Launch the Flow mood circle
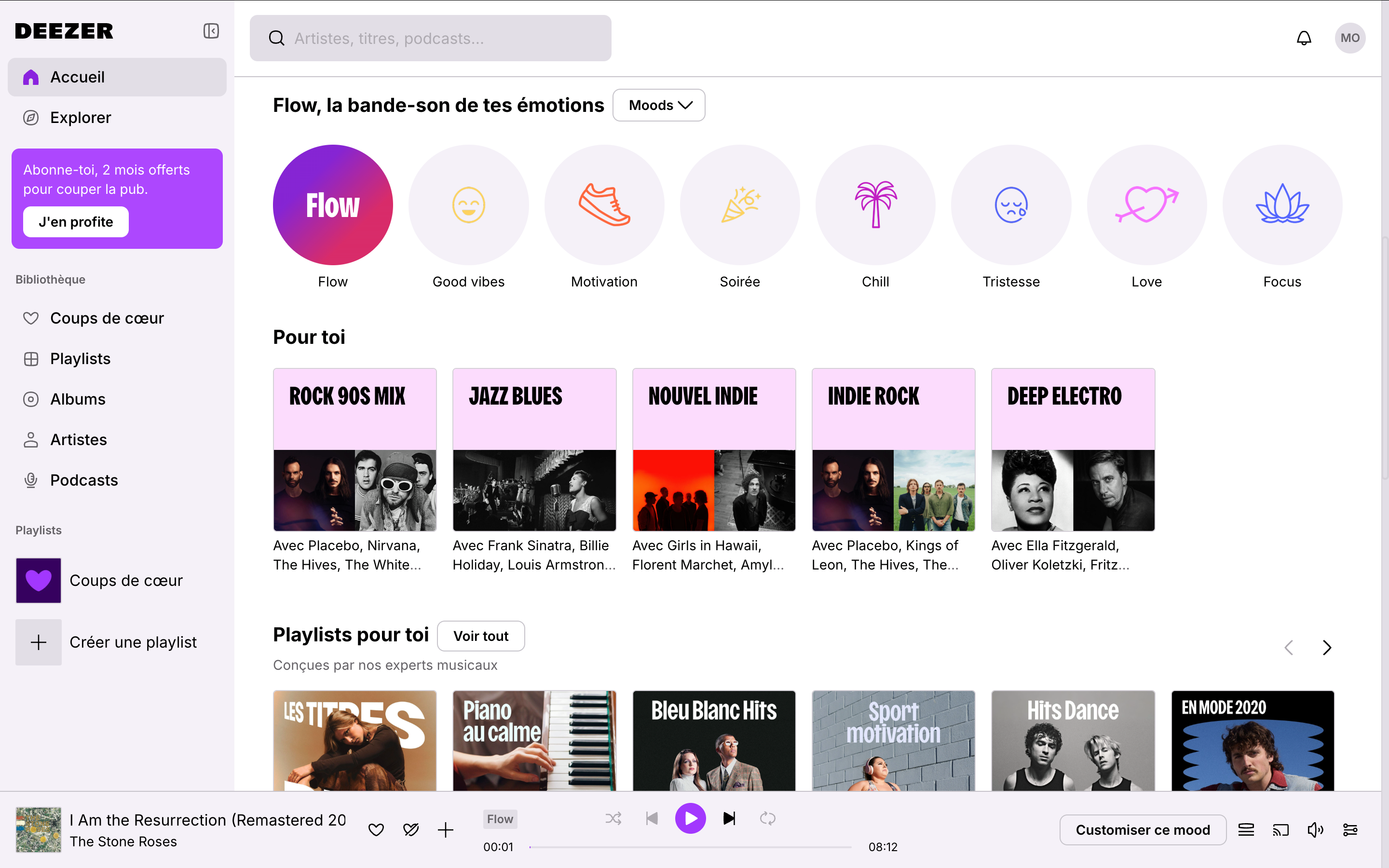The image size is (1389, 868). (333, 205)
